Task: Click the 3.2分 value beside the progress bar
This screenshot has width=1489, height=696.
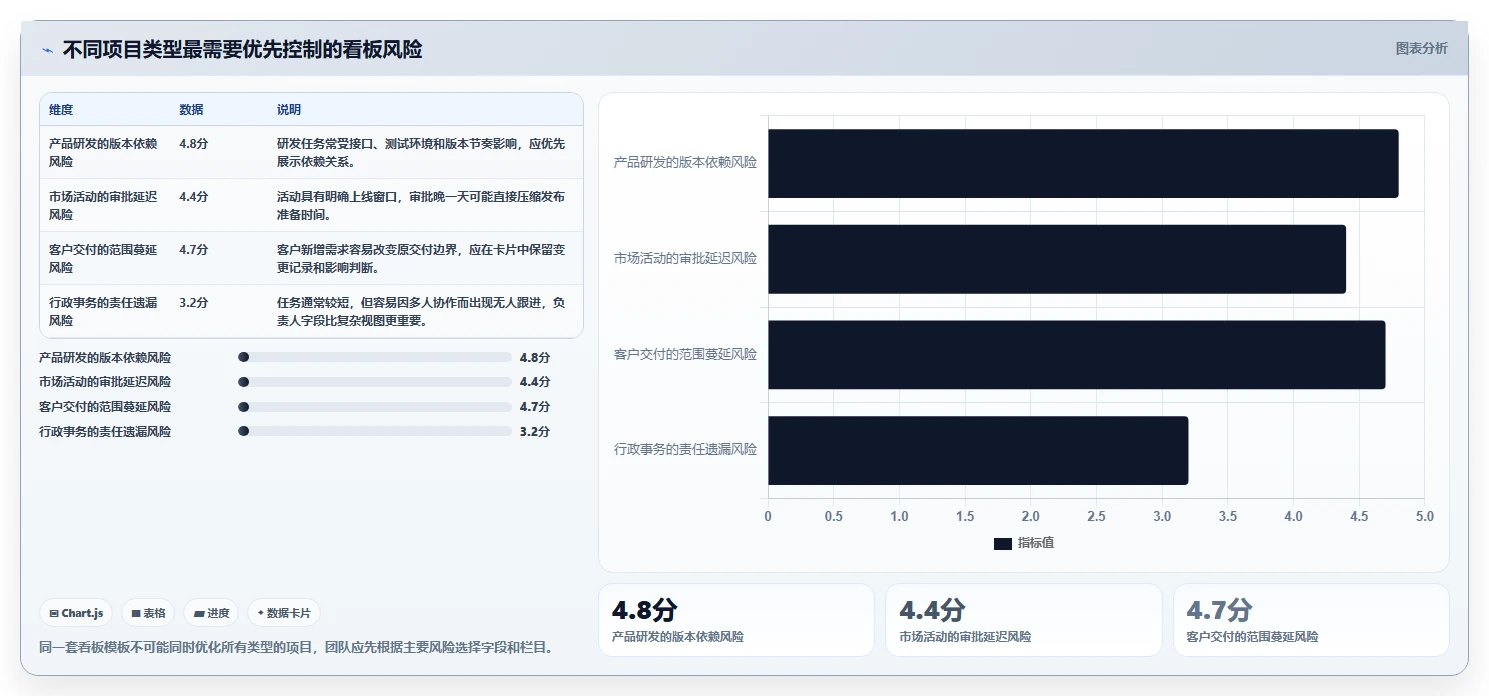Action: 535,432
